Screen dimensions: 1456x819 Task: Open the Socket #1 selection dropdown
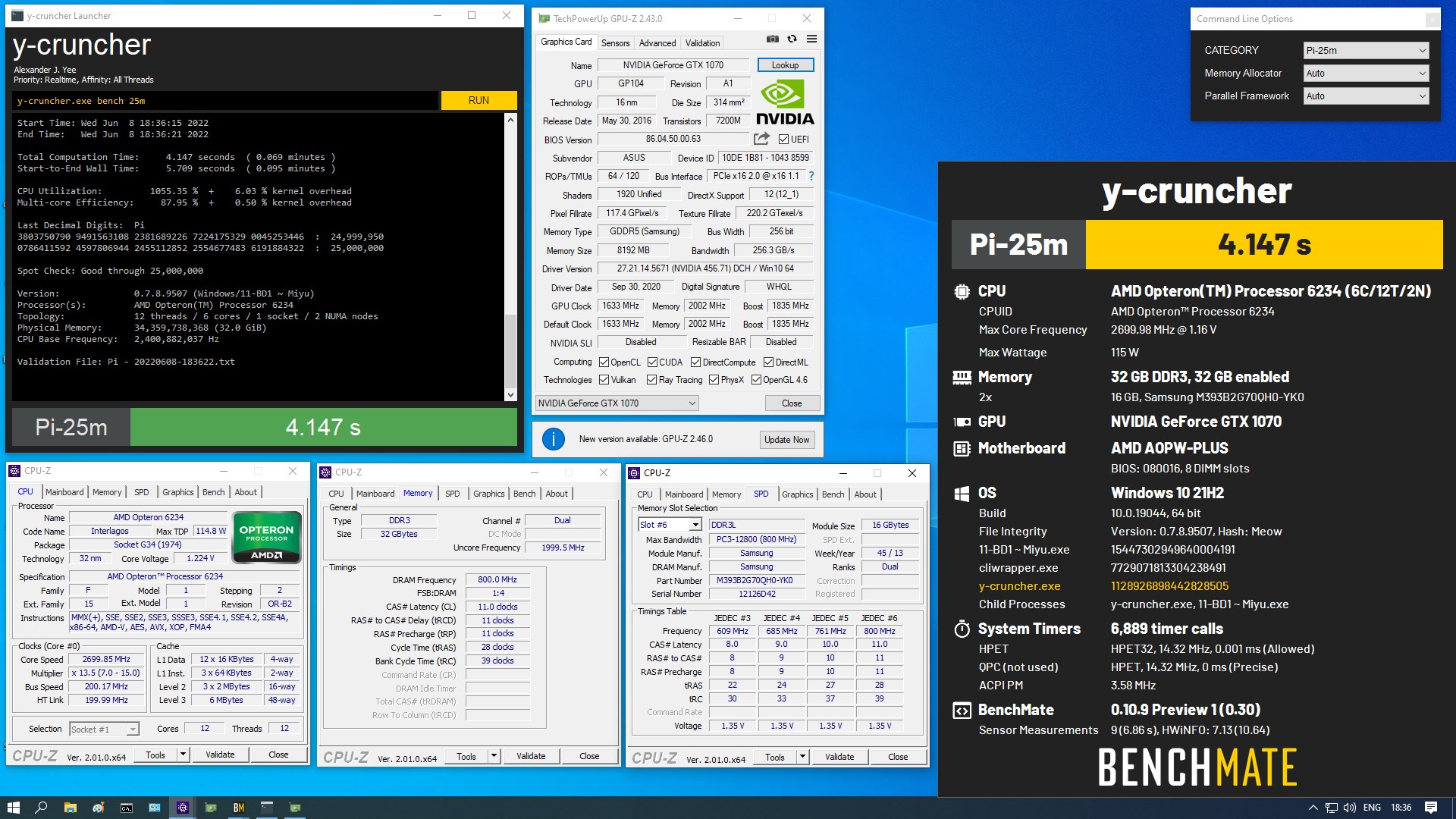pyautogui.click(x=104, y=730)
